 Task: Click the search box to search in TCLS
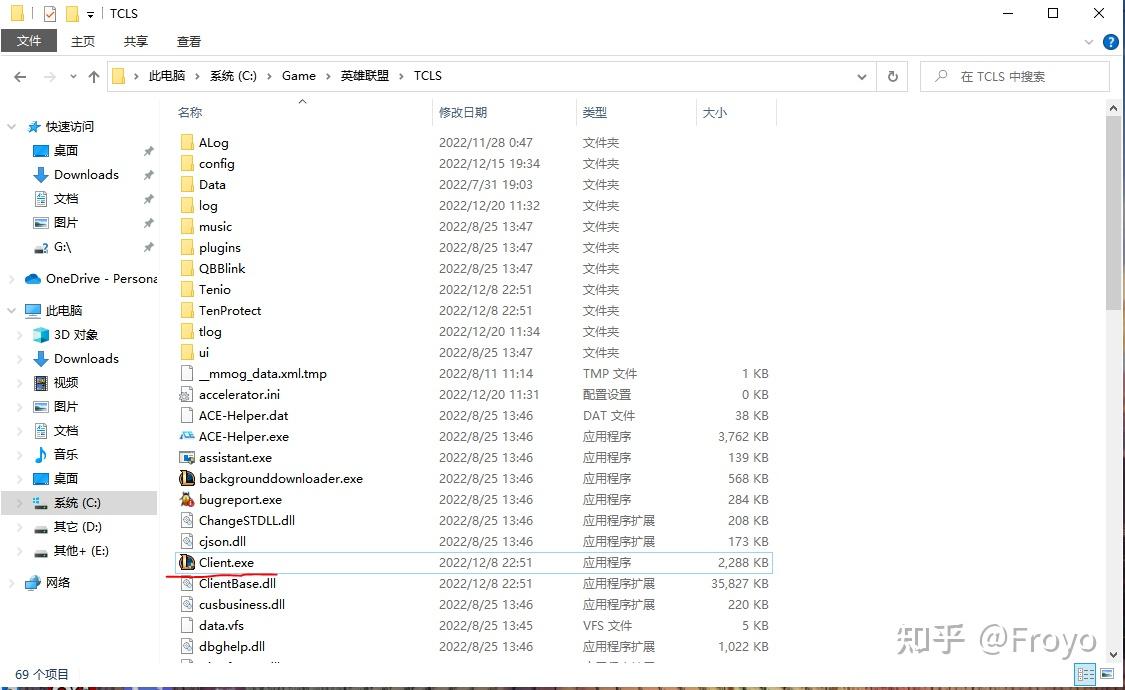pyautogui.click(x=1013, y=76)
